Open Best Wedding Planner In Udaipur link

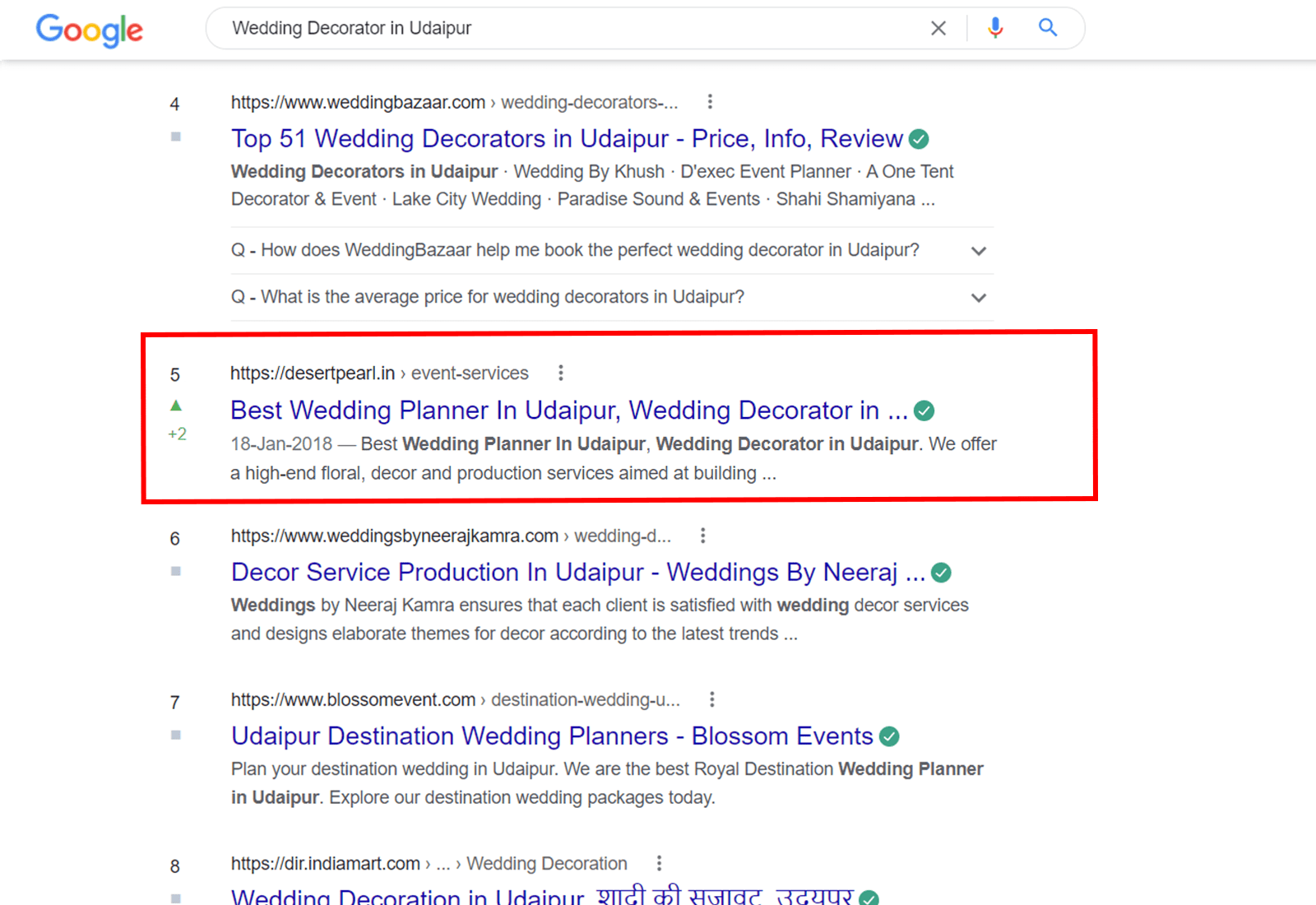[568, 410]
